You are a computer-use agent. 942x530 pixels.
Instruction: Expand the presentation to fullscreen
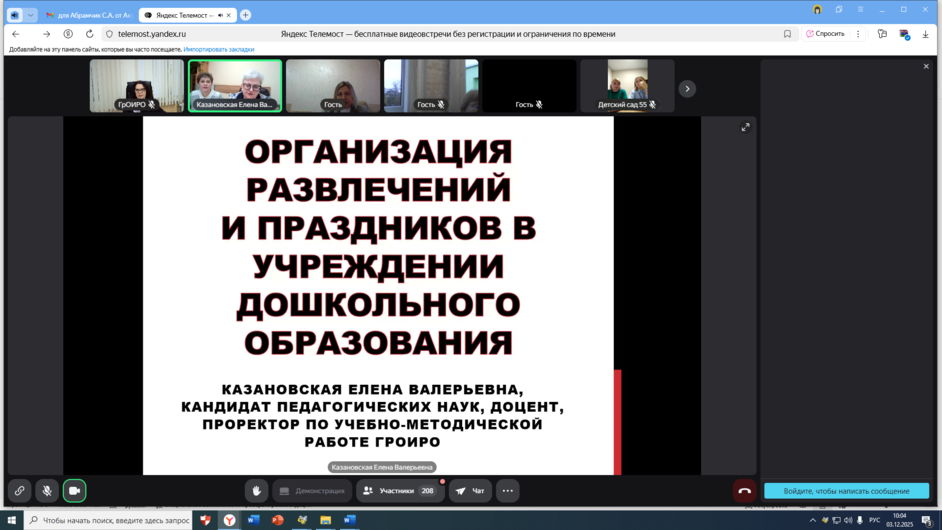point(745,127)
